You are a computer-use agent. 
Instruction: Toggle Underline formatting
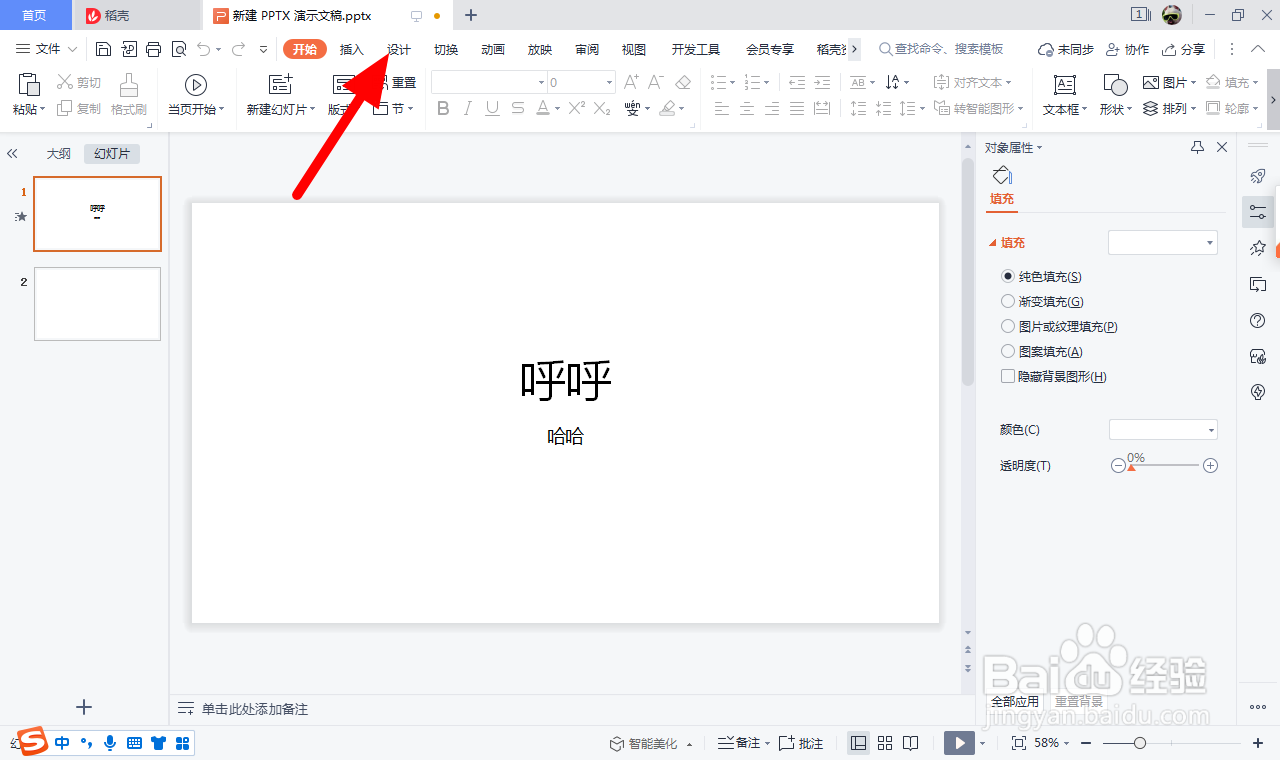(x=492, y=108)
